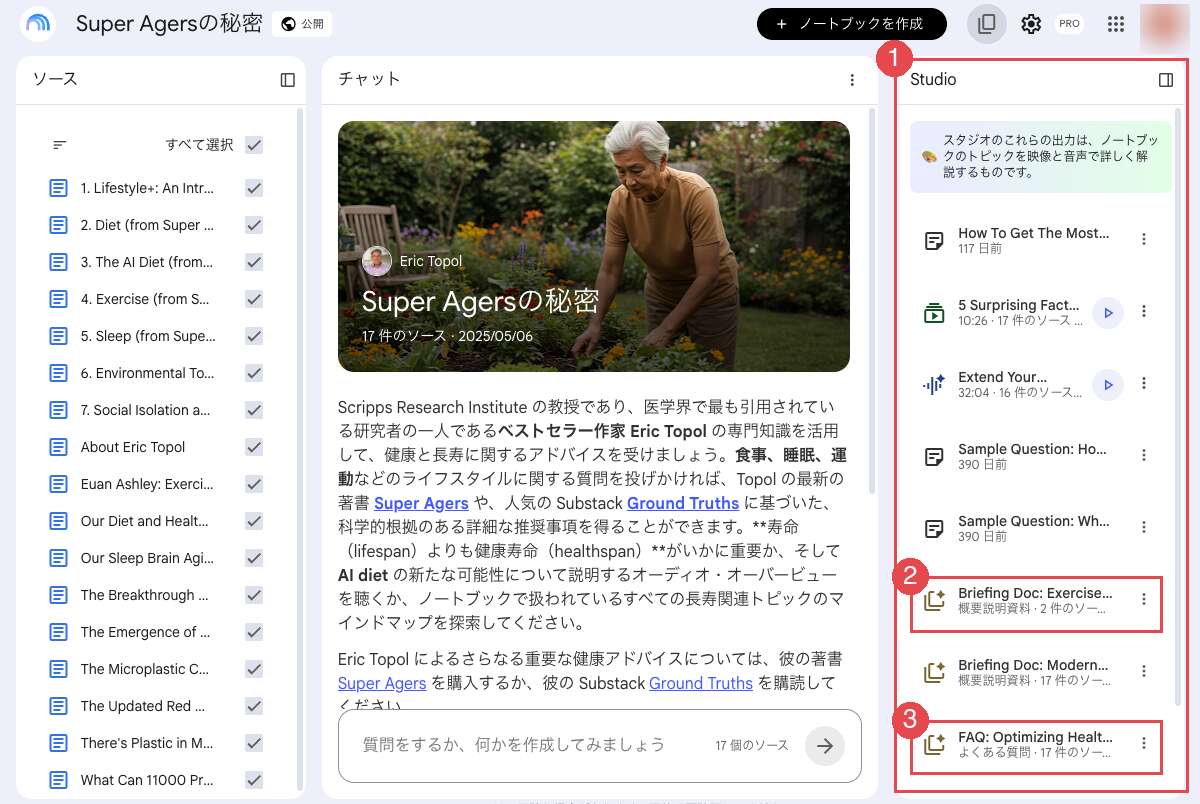This screenshot has width=1200, height=804.
Task: Open the settings gear icon
Action: [x=1031, y=24]
